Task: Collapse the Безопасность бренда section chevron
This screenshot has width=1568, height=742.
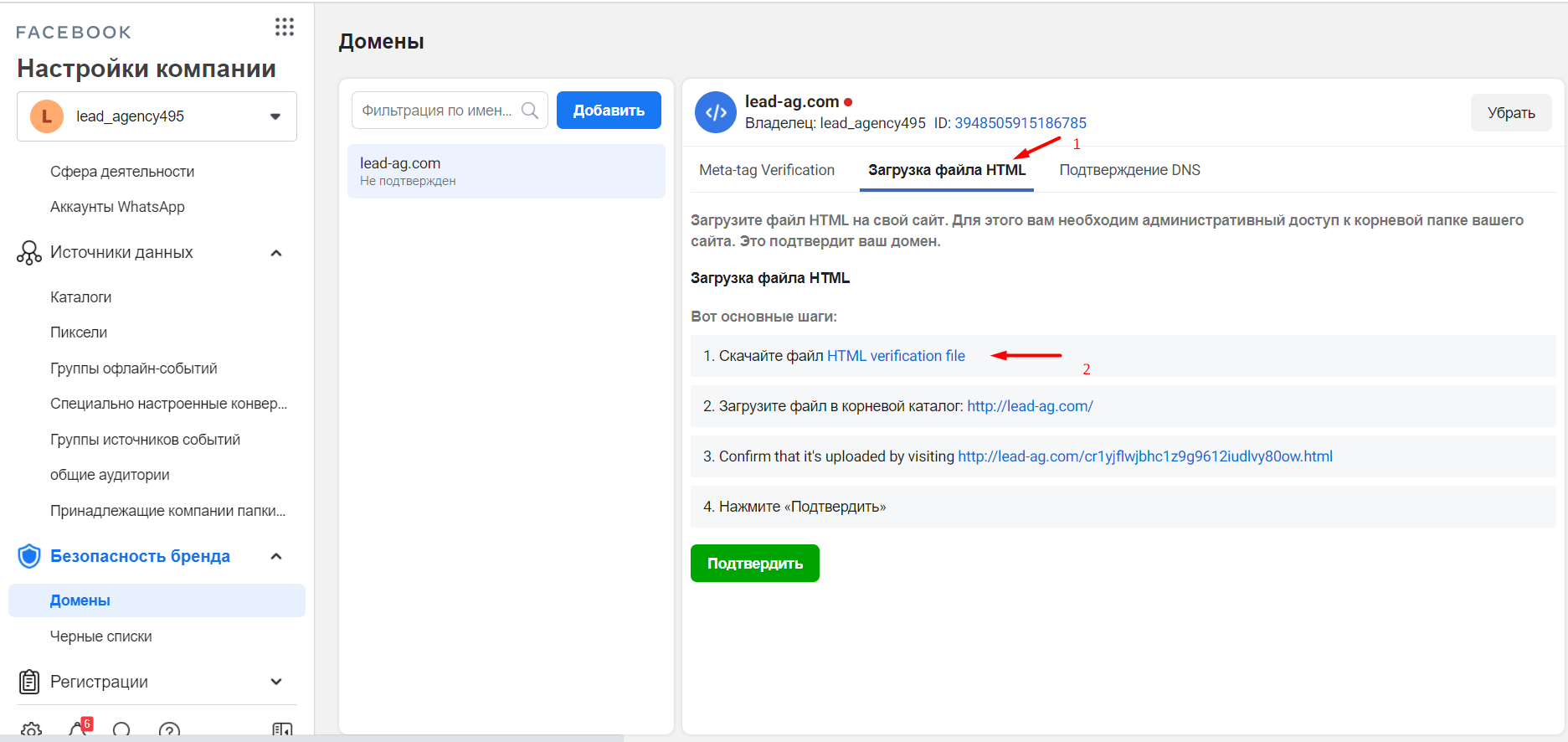Action: pyautogui.click(x=276, y=556)
